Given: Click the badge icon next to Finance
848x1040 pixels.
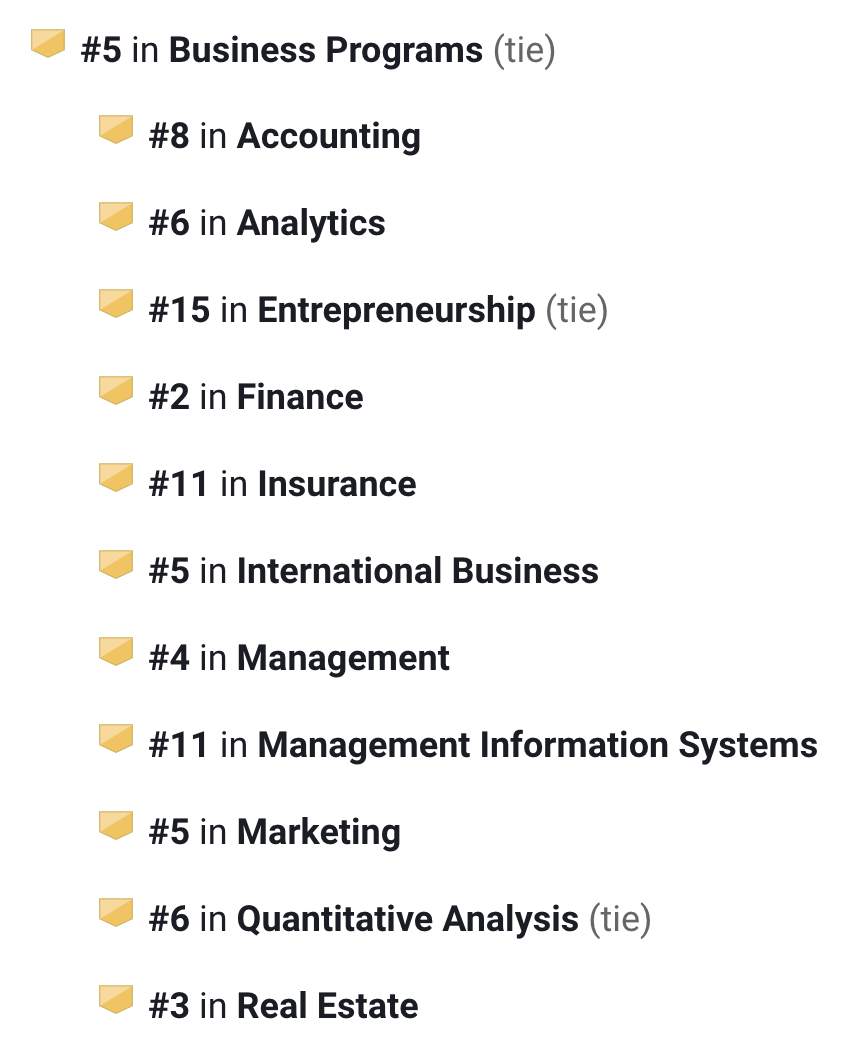Looking at the screenshot, I should tap(116, 391).
